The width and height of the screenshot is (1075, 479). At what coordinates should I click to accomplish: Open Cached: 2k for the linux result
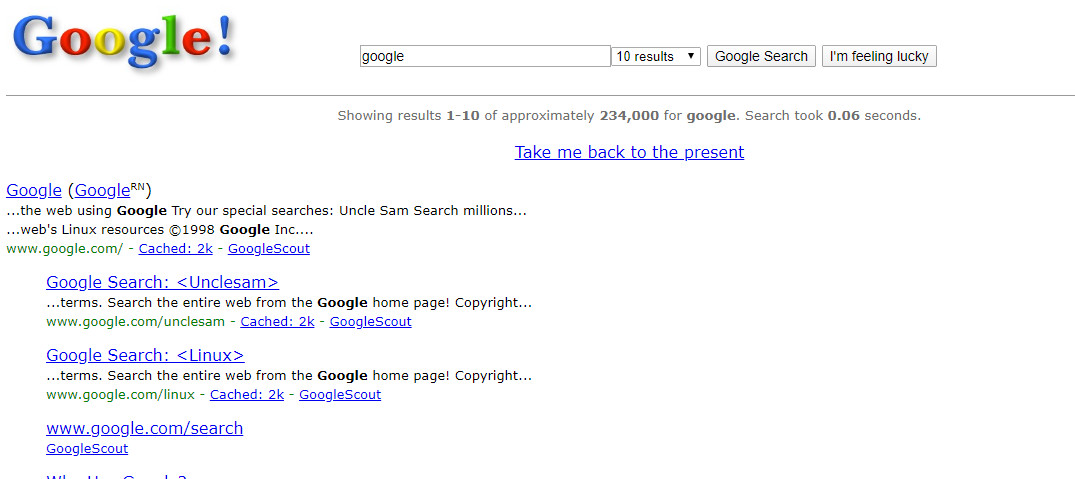[247, 395]
